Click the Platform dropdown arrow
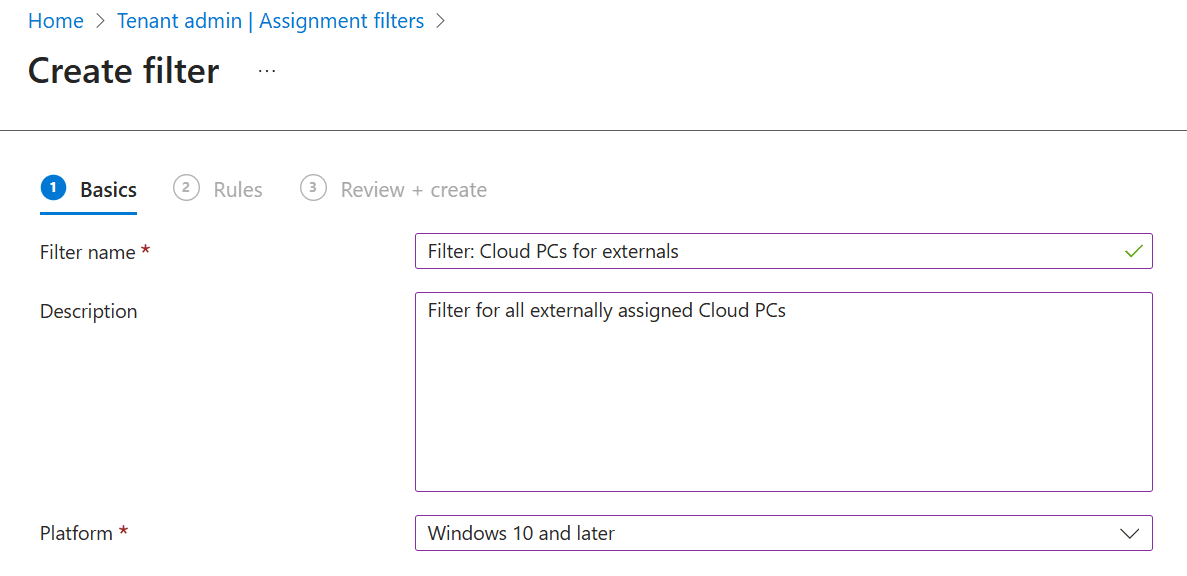The image size is (1187, 576). point(1130,534)
